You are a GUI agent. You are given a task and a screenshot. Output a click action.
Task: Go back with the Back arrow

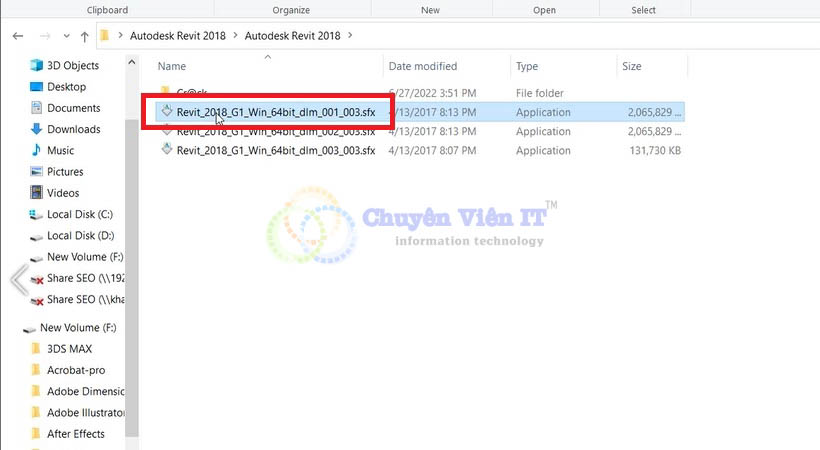(18, 36)
